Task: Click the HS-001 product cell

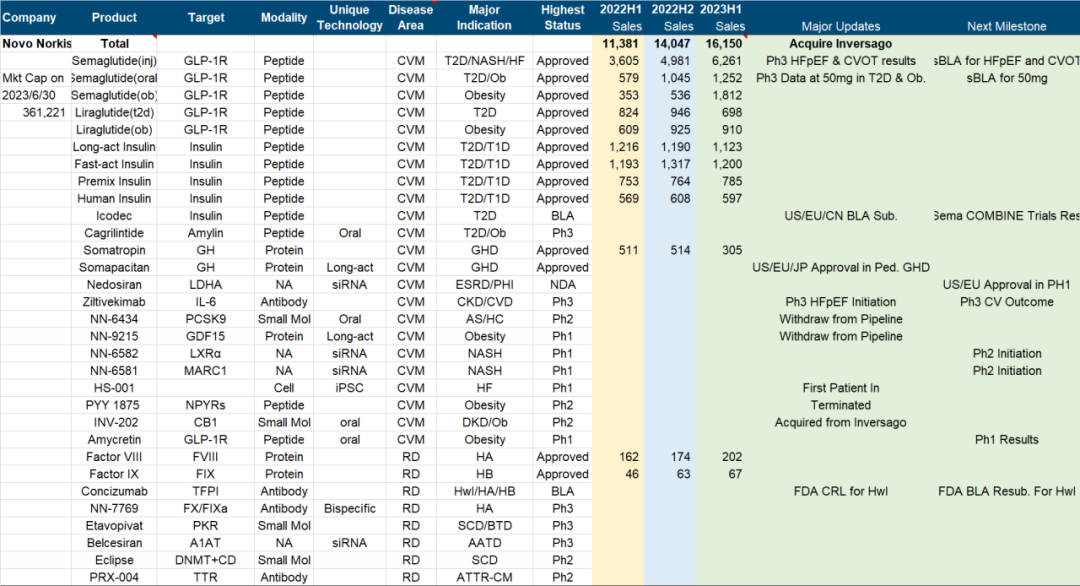Action: click(114, 388)
